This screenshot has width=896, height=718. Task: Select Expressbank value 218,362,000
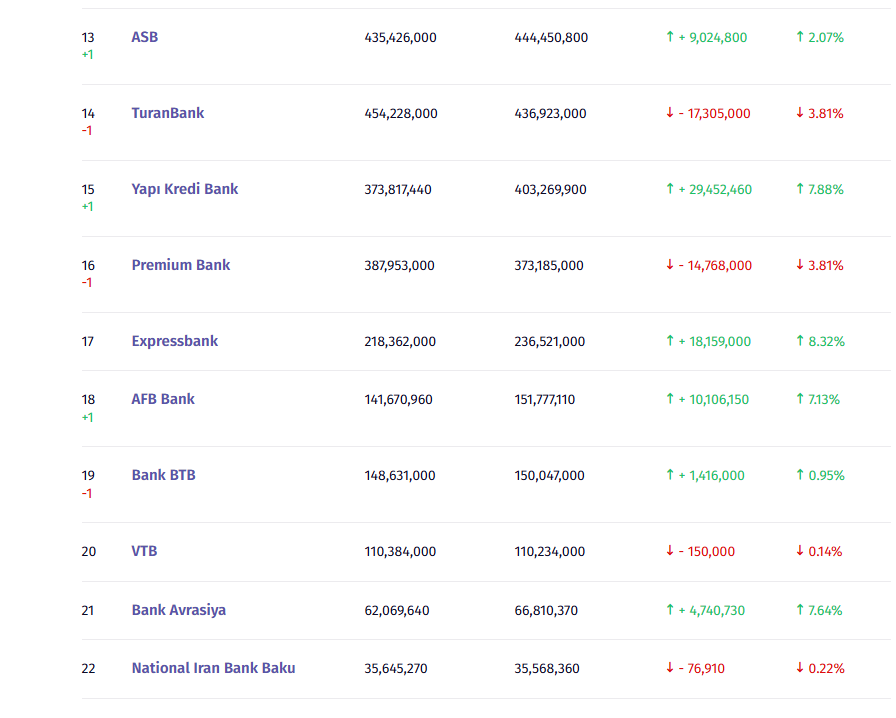point(400,342)
